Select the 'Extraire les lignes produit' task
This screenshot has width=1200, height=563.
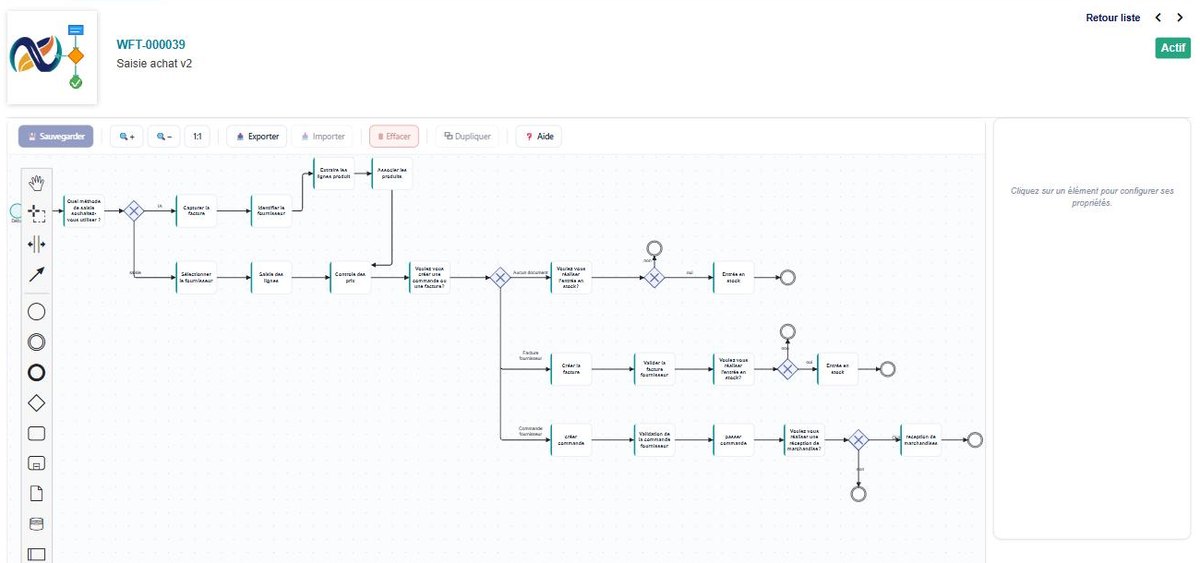point(334,171)
